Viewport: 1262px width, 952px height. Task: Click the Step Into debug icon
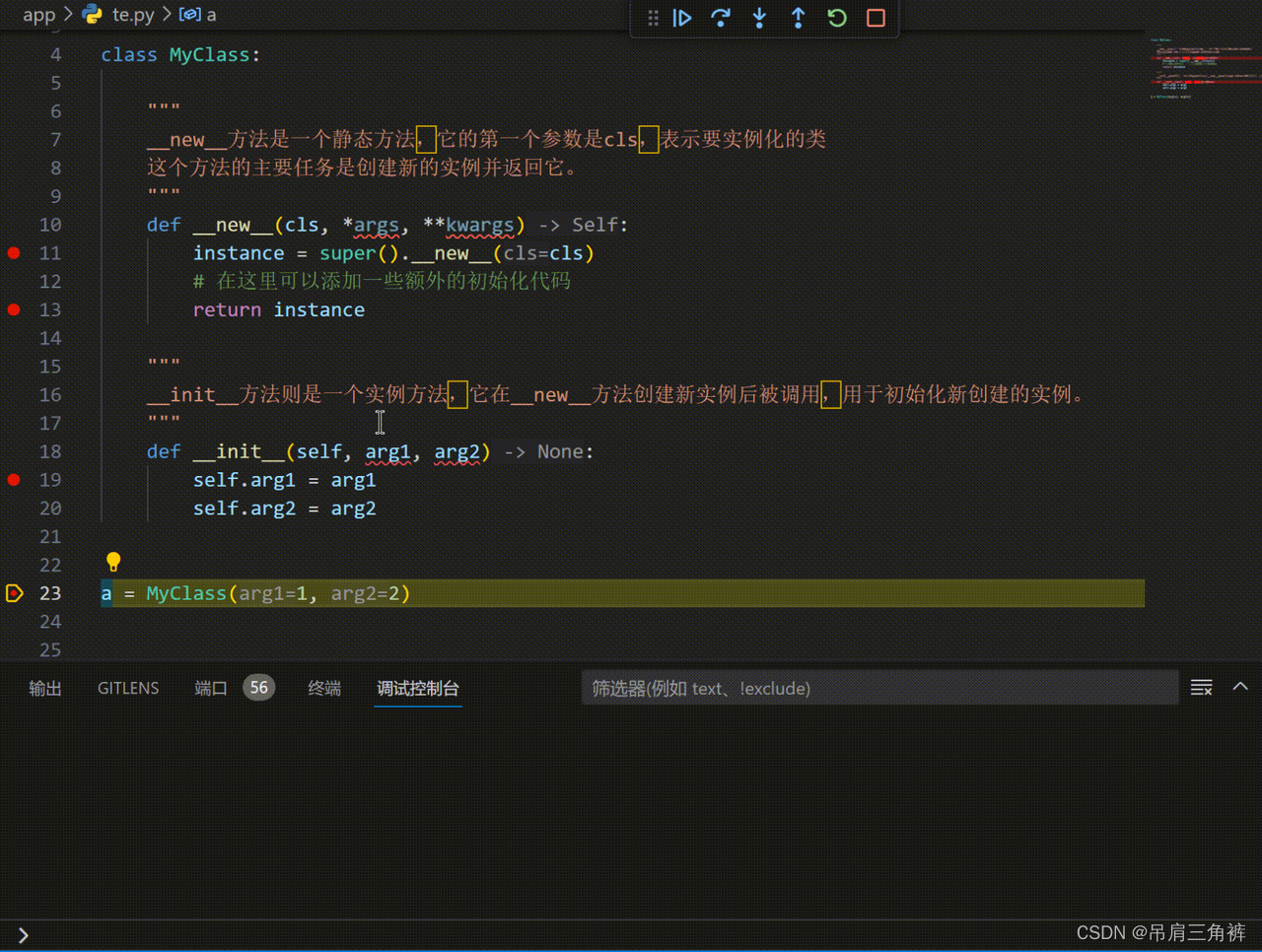[759, 18]
